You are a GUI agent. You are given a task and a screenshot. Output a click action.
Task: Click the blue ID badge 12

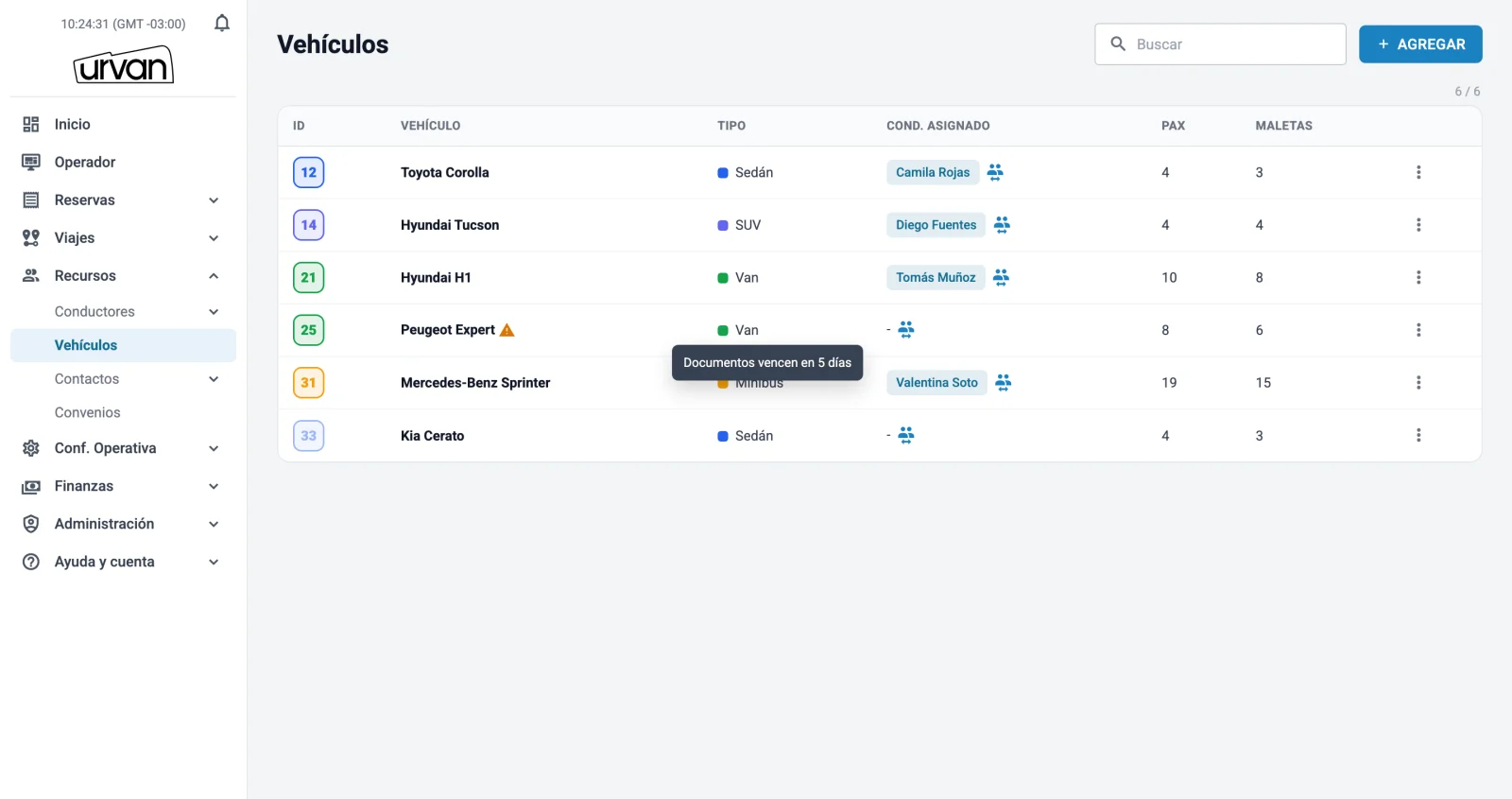tap(309, 172)
